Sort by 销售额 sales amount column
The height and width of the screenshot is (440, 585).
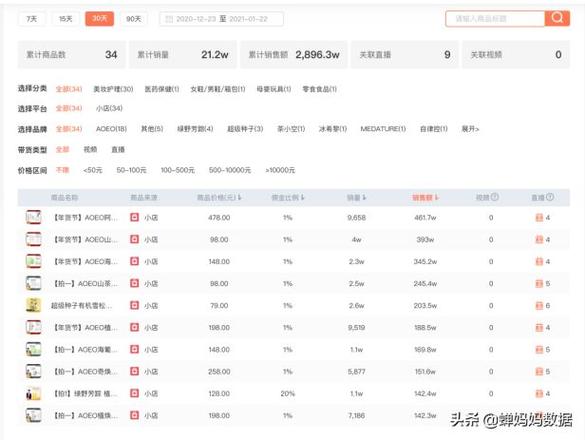click(425, 197)
